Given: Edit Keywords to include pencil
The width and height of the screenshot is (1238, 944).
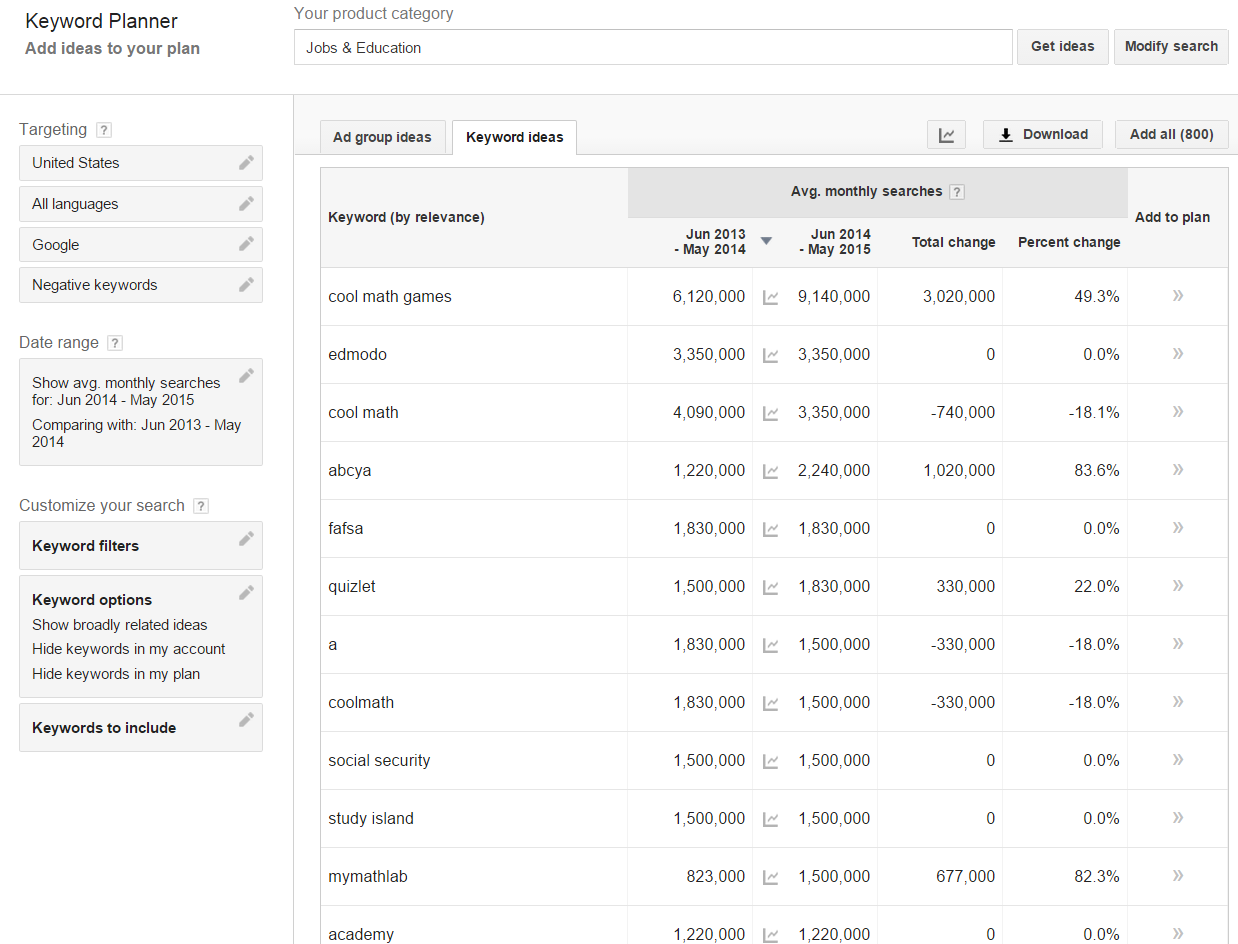Looking at the screenshot, I should point(246,721).
